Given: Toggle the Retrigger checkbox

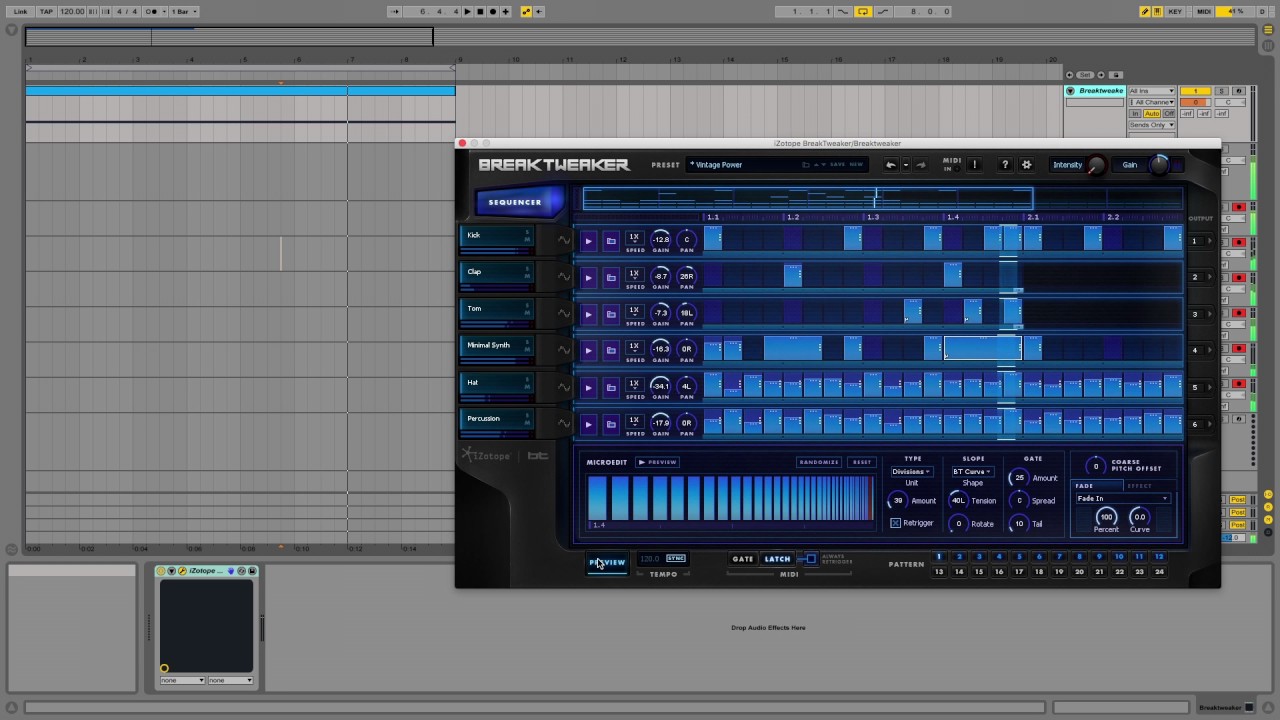Looking at the screenshot, I should coord(895,523).
